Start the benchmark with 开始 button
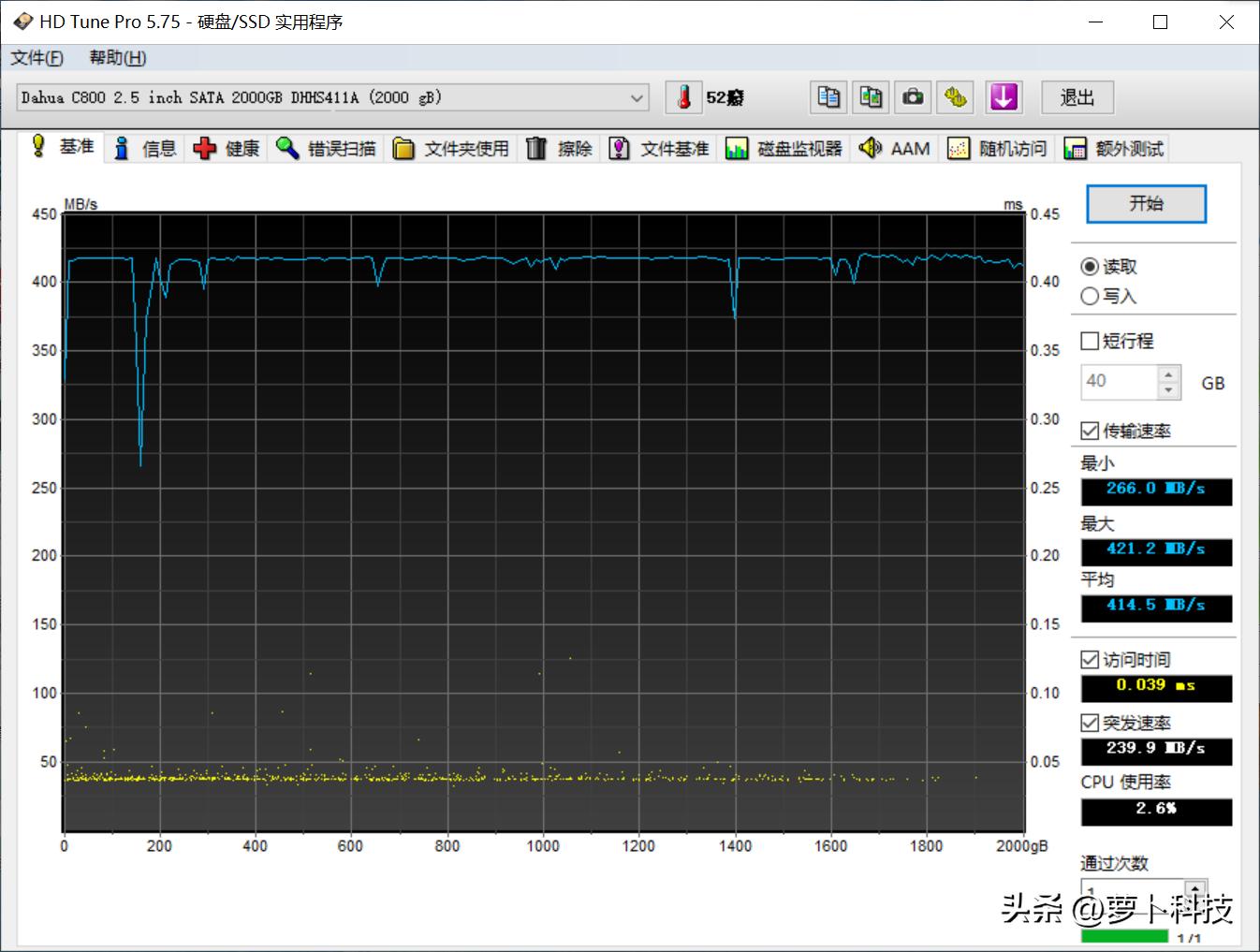1260x952 pixels. coord(1145,204)
